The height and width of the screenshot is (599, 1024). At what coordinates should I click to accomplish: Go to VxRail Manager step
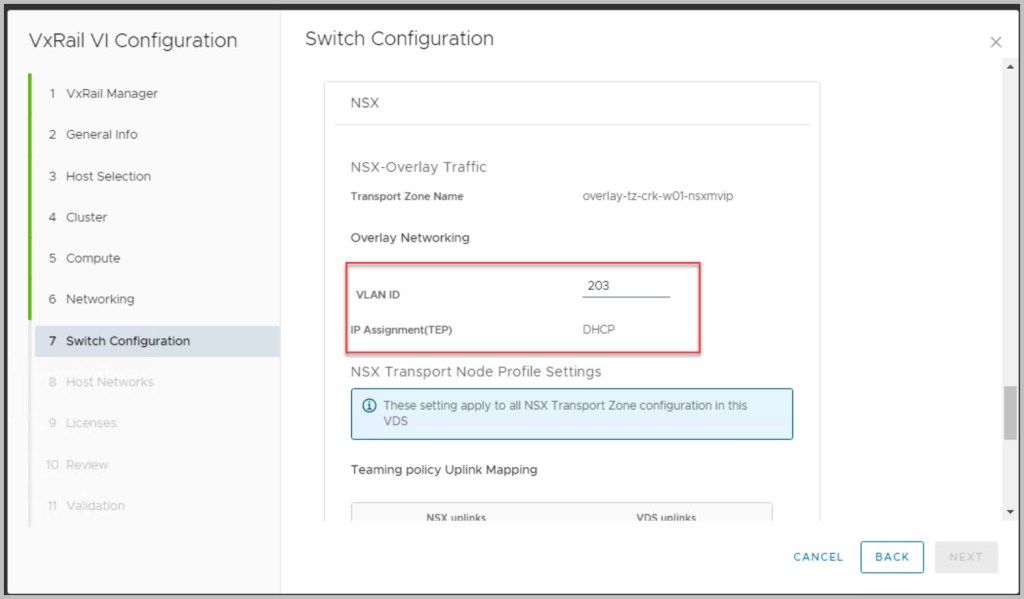point(111,93)
